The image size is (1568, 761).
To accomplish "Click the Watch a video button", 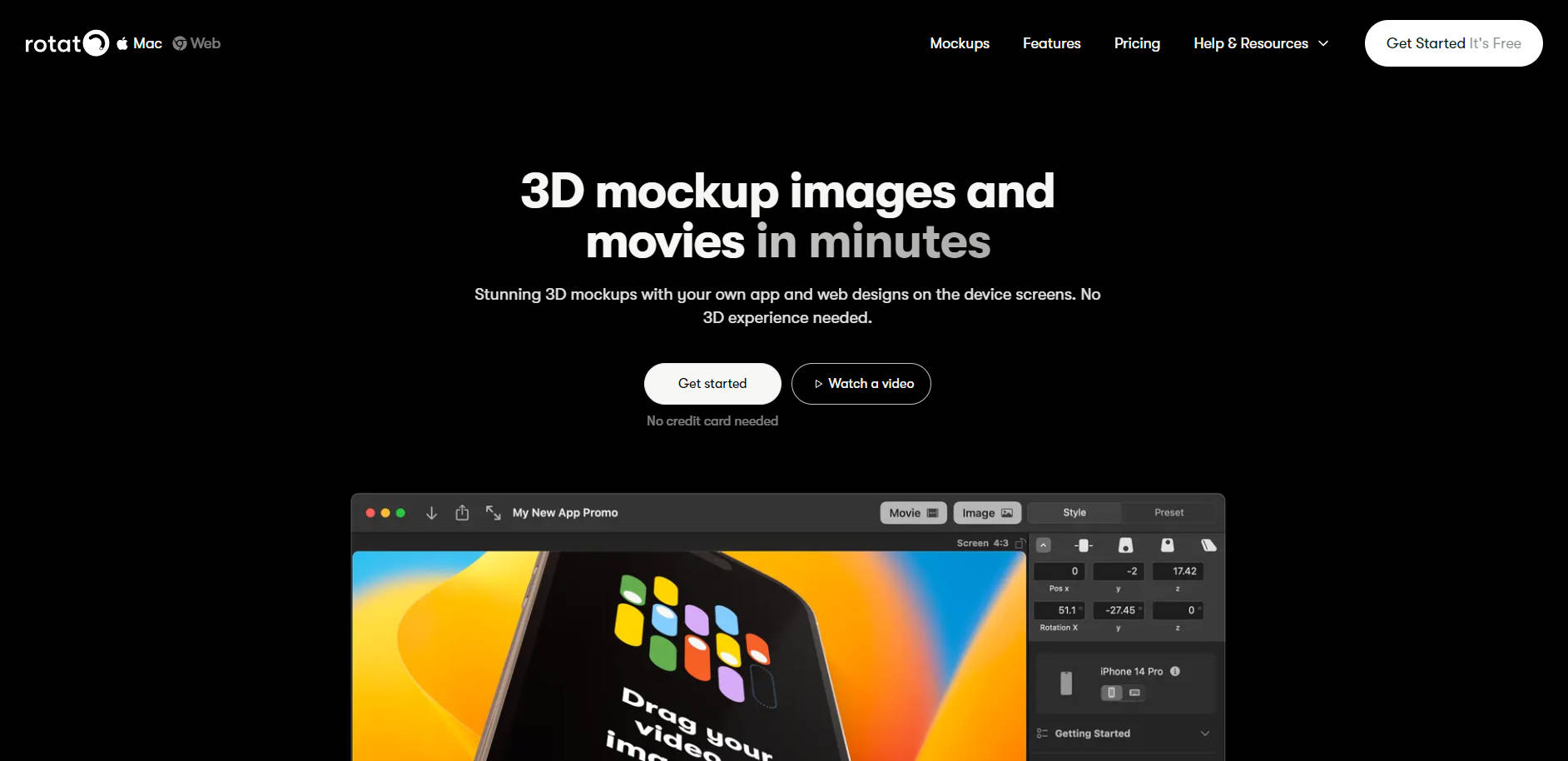I will (x=861, y=384).
